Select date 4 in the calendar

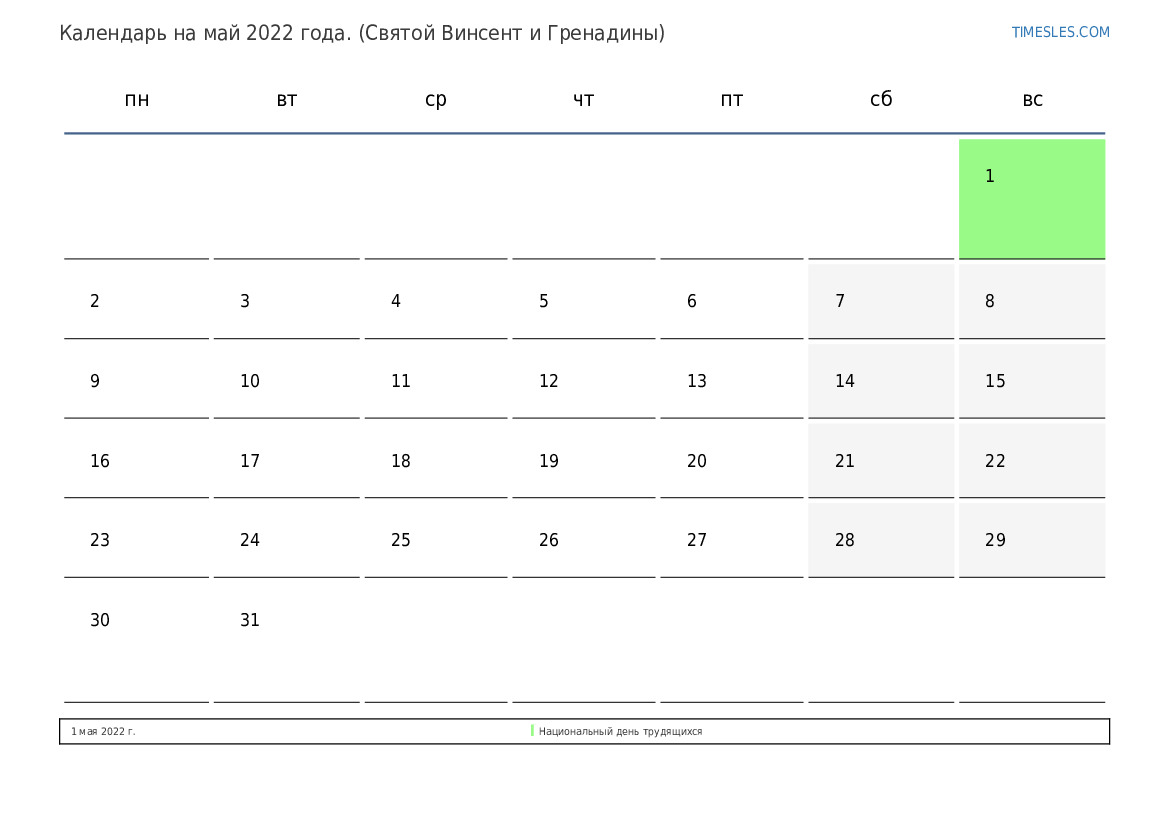click(435, 301)
